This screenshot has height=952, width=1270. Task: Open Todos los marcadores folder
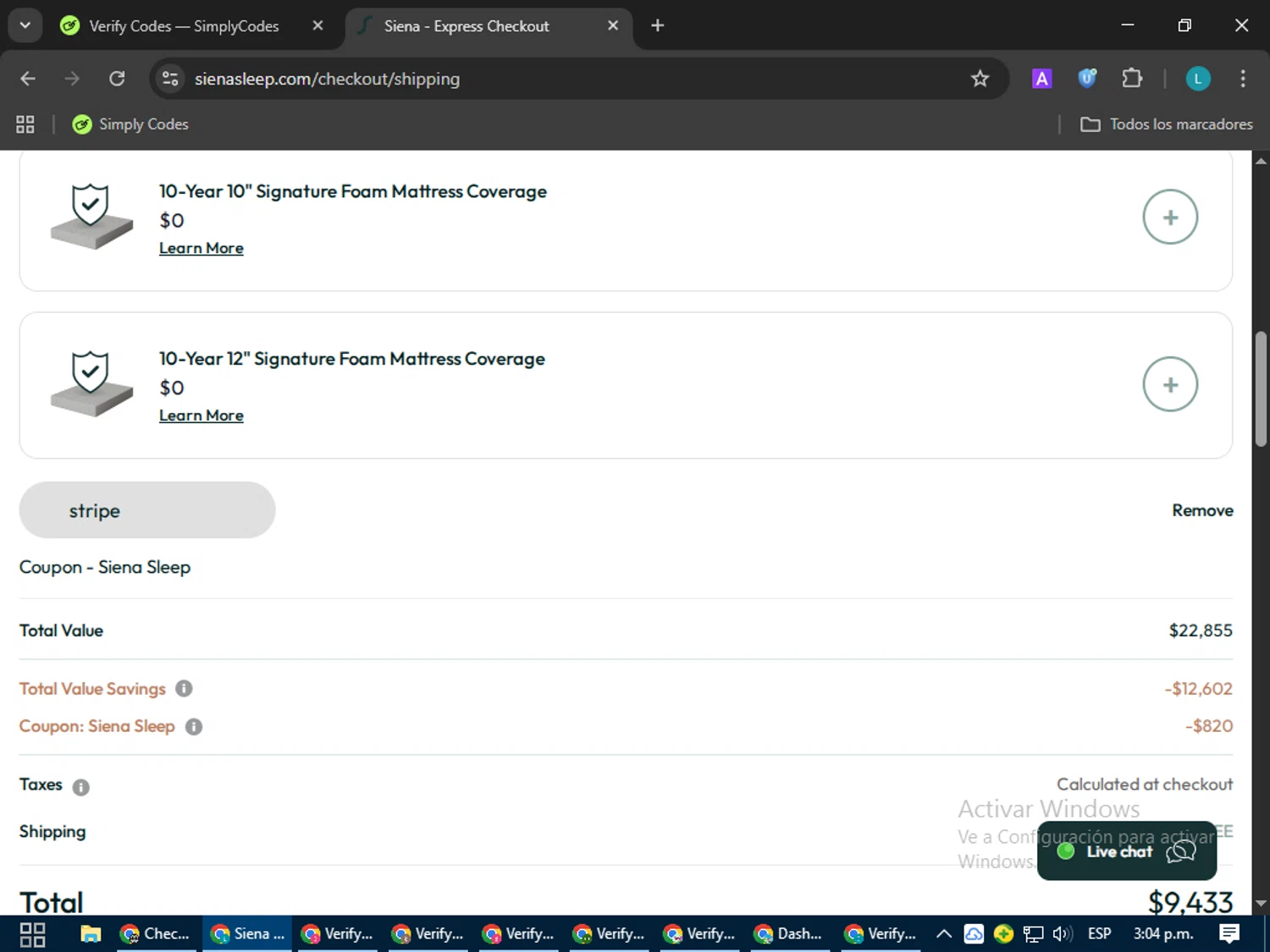pos(1166,124)
